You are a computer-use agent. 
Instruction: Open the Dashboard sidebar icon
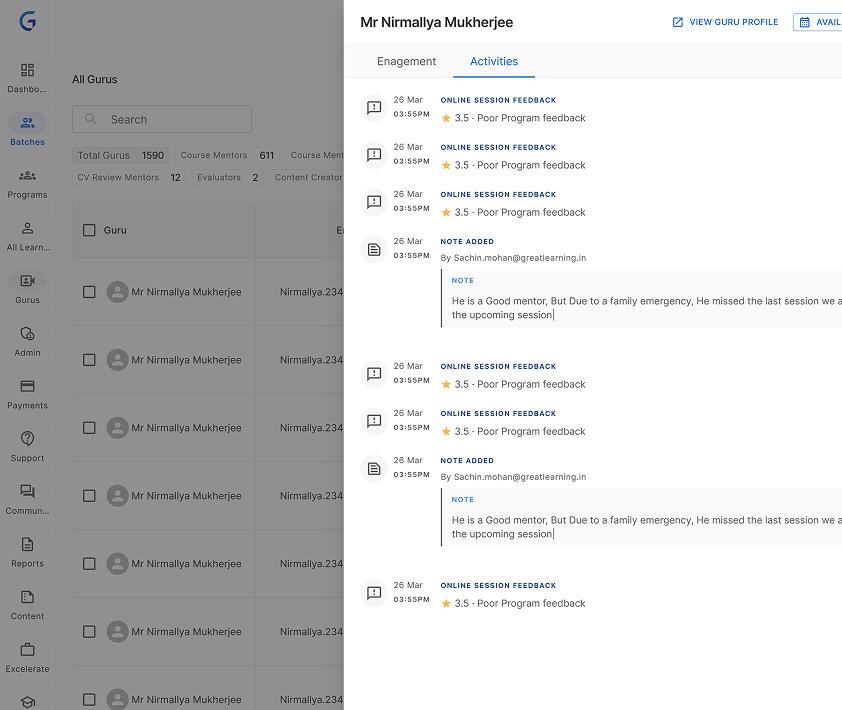(27, 70)
